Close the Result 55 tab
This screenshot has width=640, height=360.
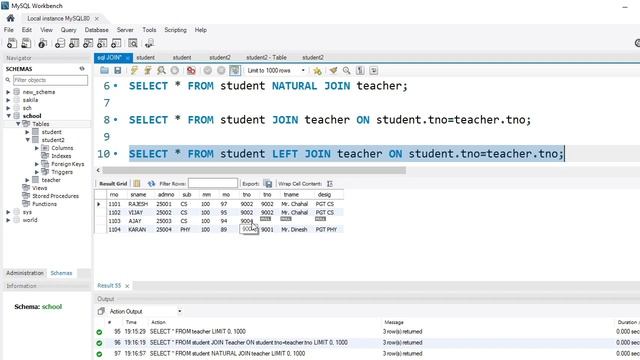point(127,286)
